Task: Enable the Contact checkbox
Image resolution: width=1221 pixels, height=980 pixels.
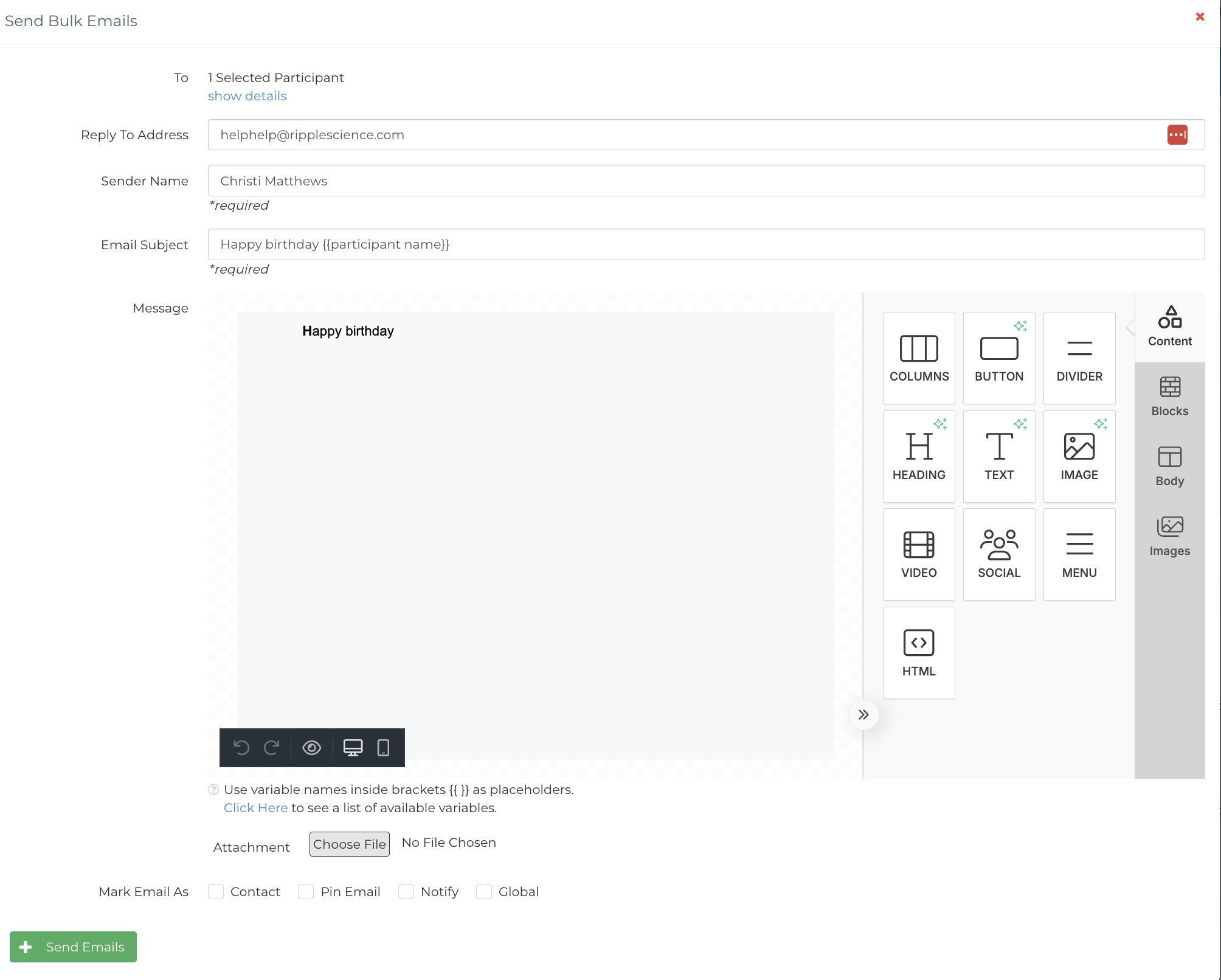Action: click(216, 892)
